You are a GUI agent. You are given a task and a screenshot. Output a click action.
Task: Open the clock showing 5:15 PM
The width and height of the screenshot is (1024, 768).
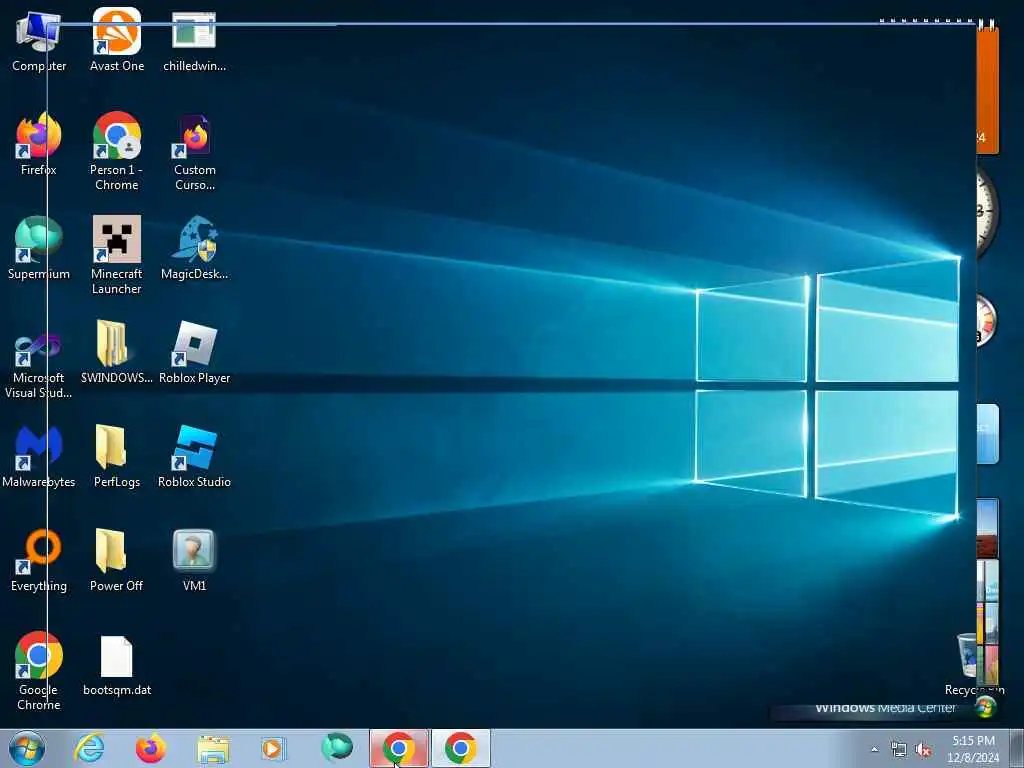(973, 749)
